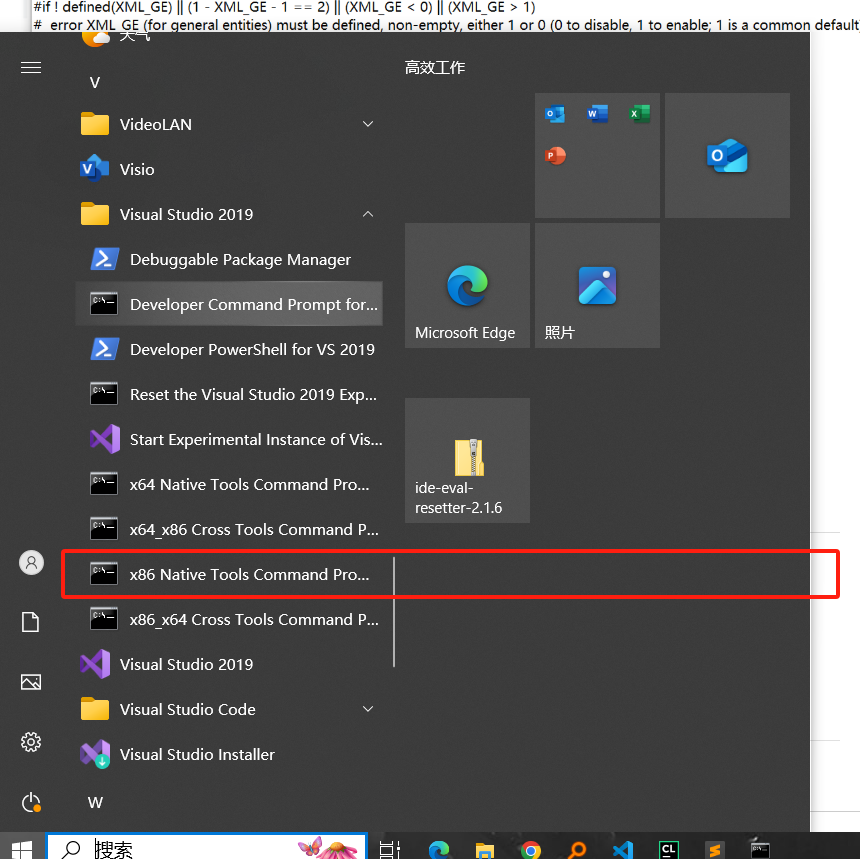Open Developer PowerShell for VS 2019

click(x=229, y=349)
